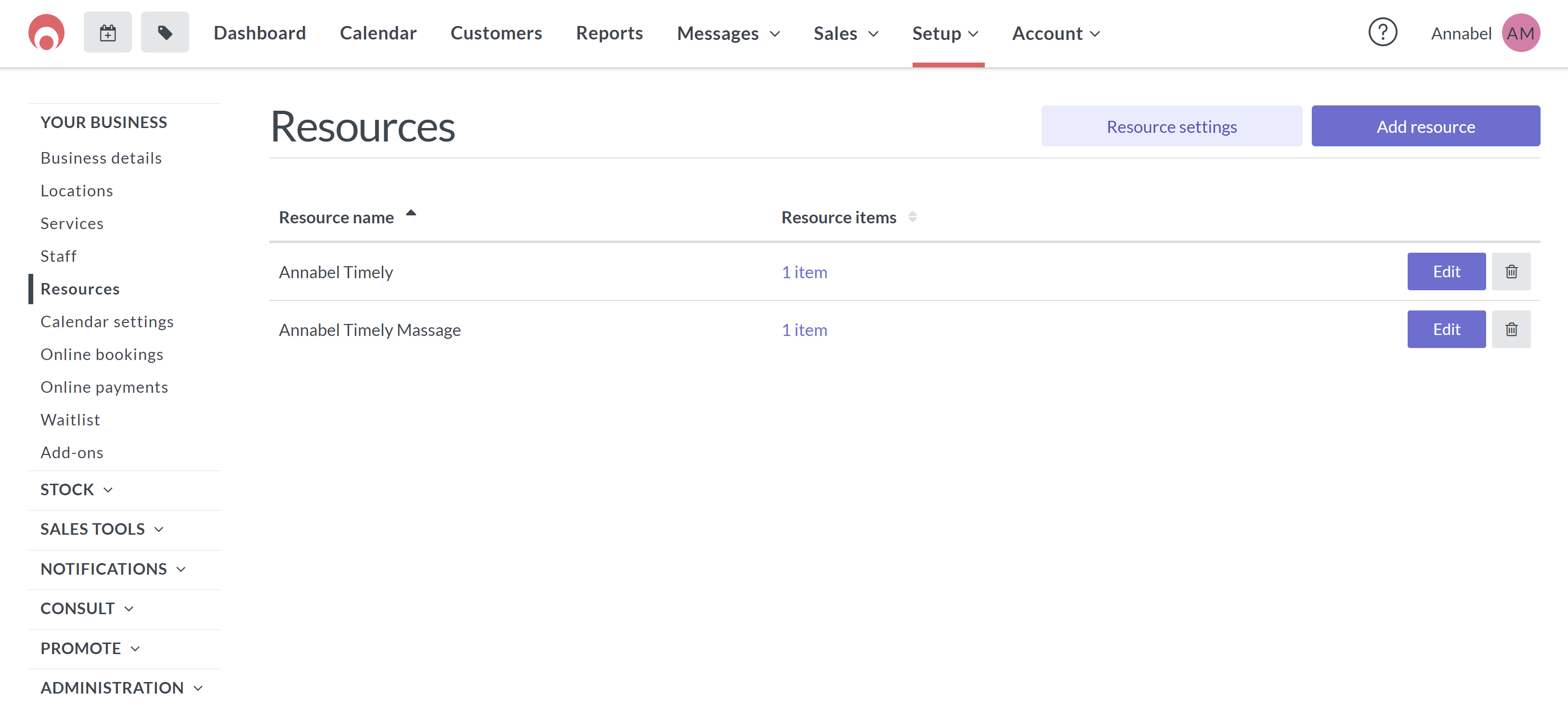Open Calendar settings in sidebar
1568x721 pixels.
(x=107, y=321)
